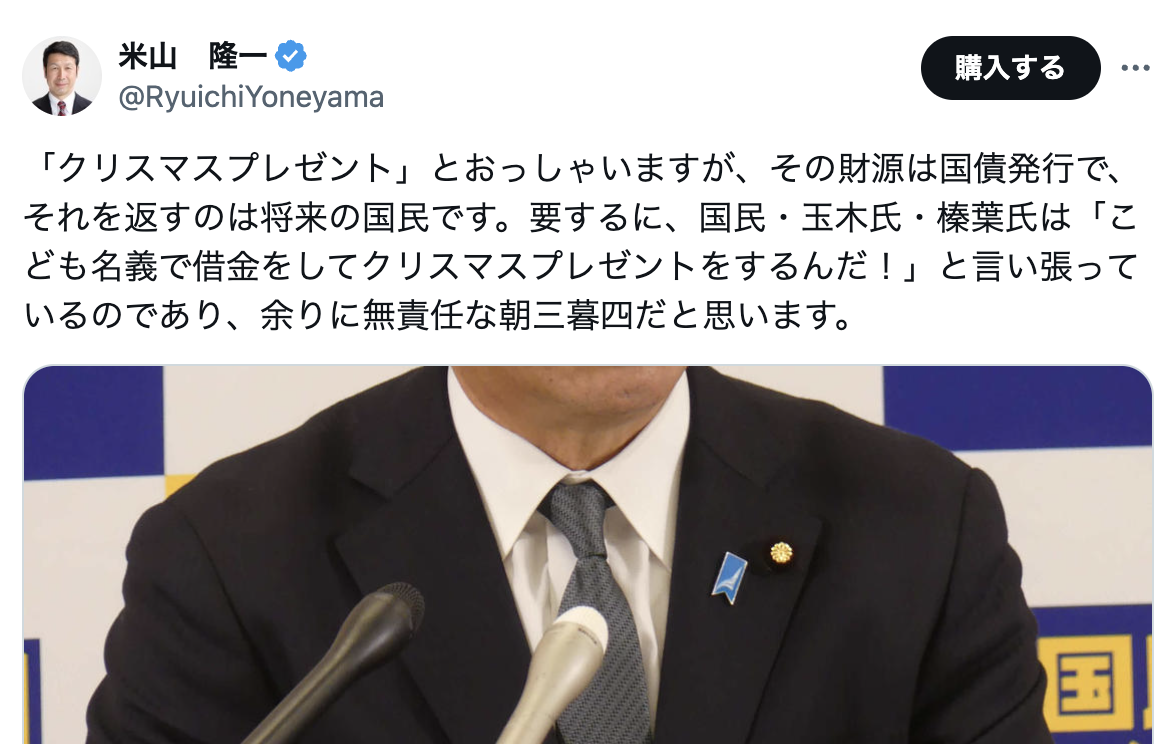This screenshot has width=1174, height=744.
Task: Open 米山 隆一's profile avatar picture
Action: 61,76
